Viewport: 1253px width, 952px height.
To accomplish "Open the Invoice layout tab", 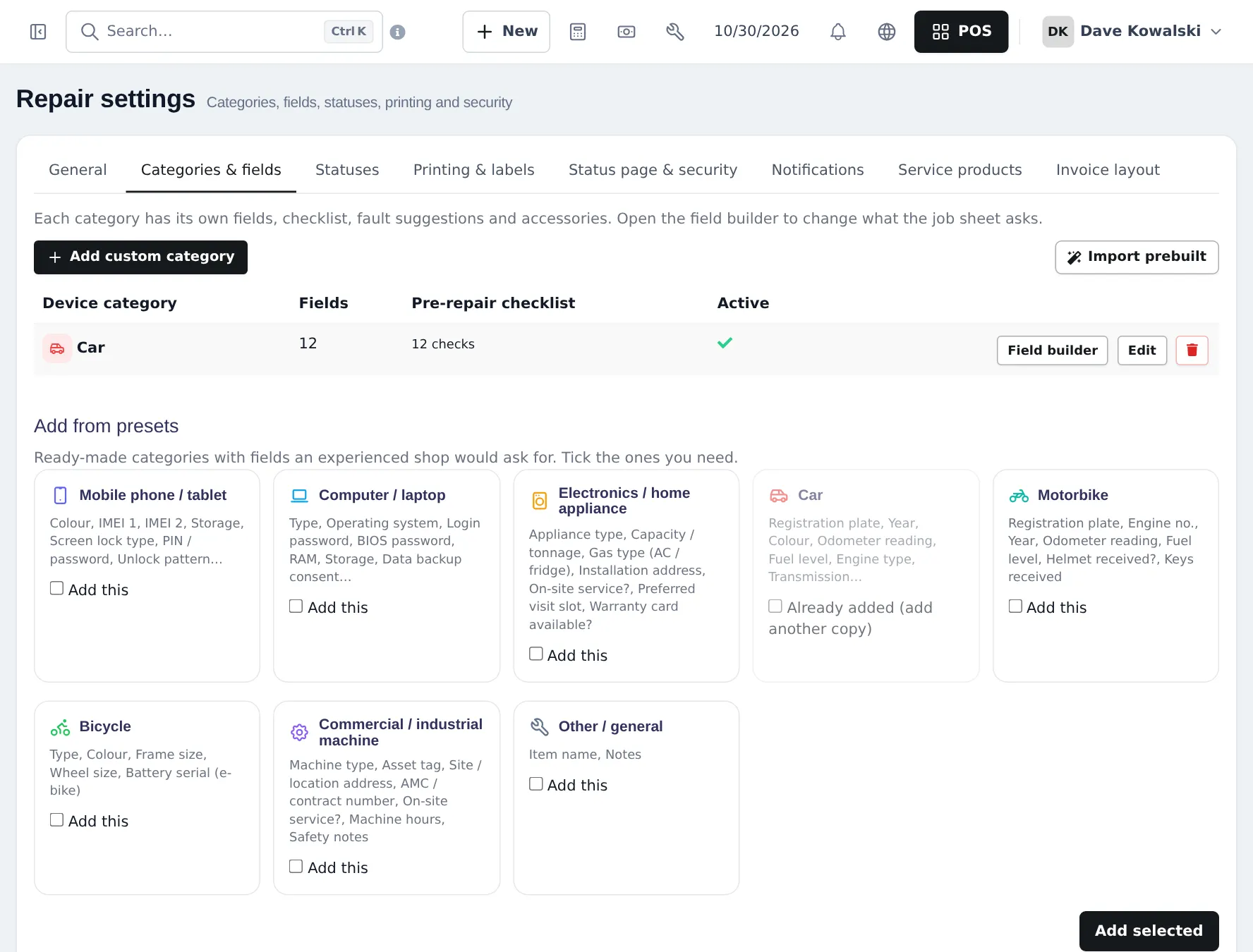I will click(x=1108, y=170).
